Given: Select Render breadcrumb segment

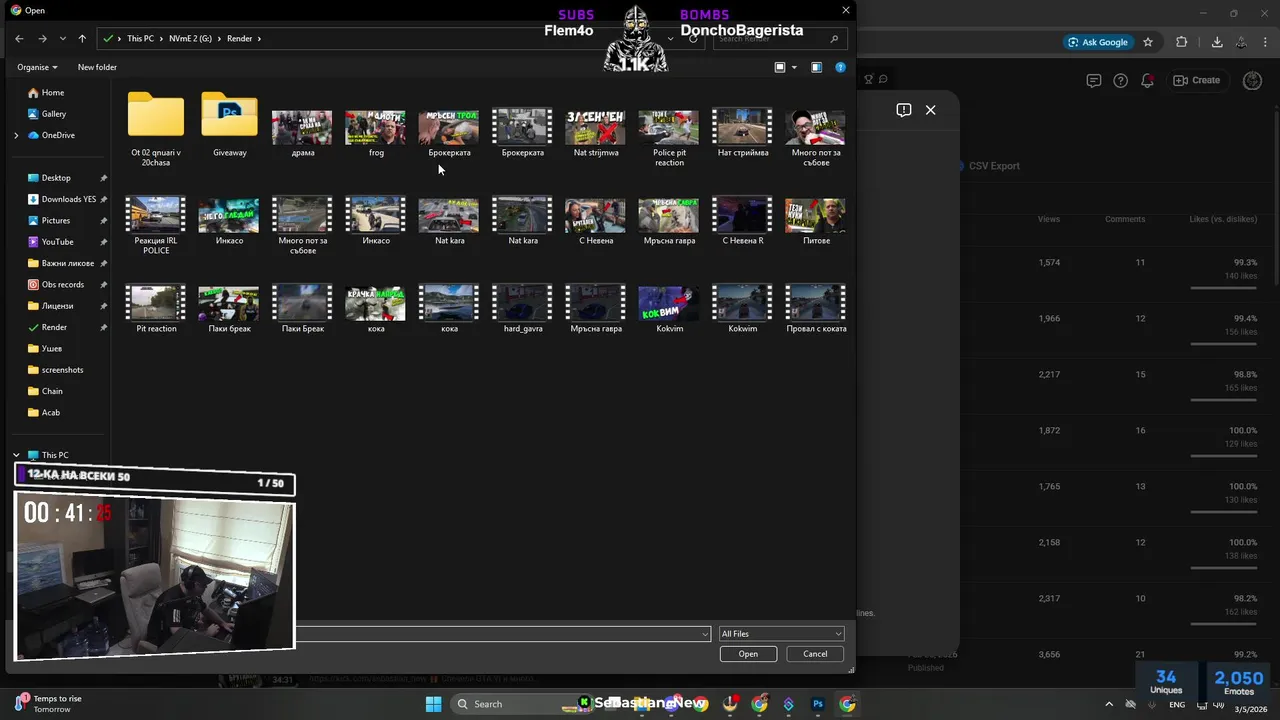Looking at the screenshot, I should tap(239, 38).
